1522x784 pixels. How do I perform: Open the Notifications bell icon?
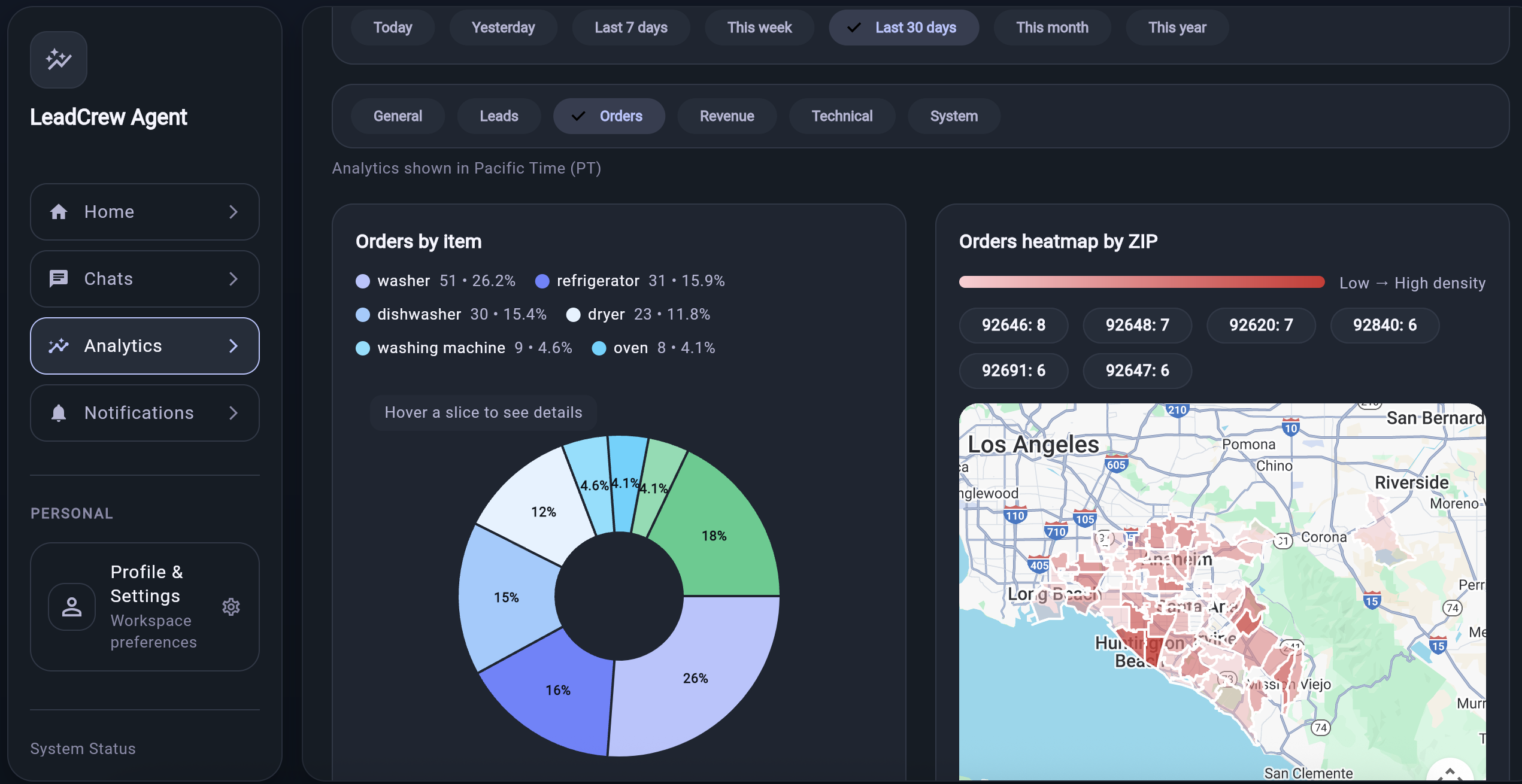tap(59, 413)
